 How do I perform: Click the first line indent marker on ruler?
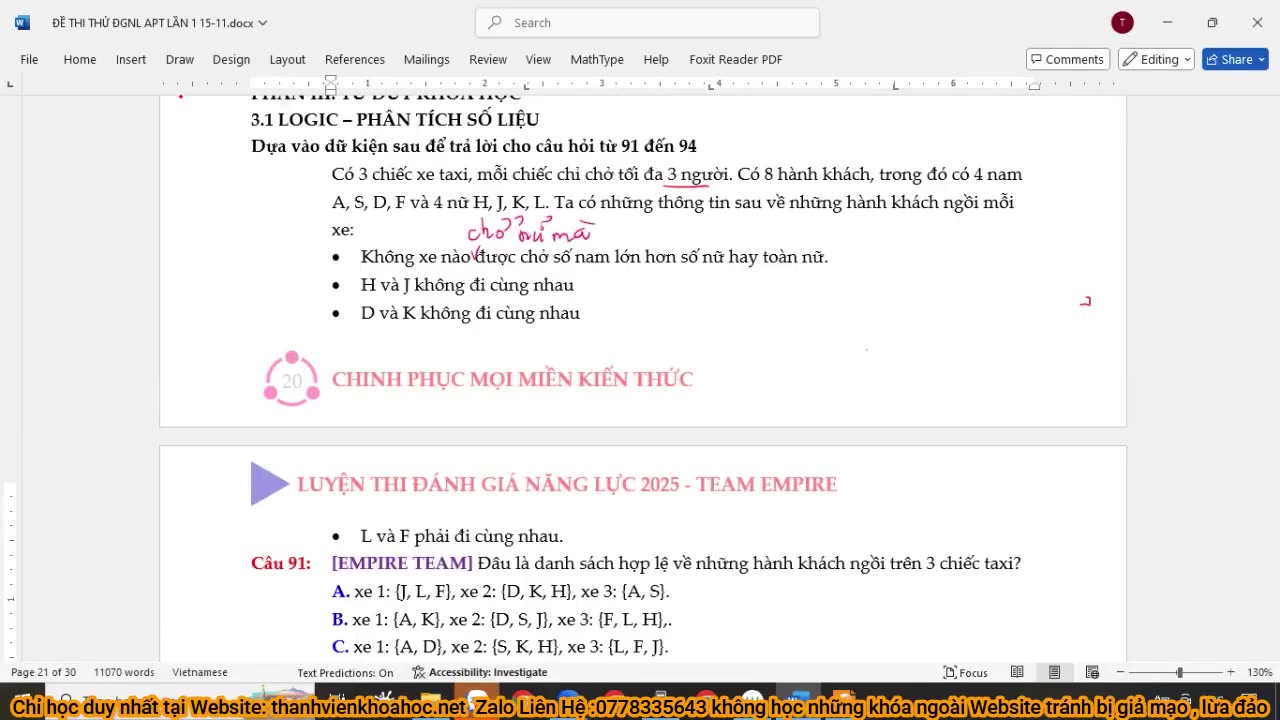[x=331, y=80]
